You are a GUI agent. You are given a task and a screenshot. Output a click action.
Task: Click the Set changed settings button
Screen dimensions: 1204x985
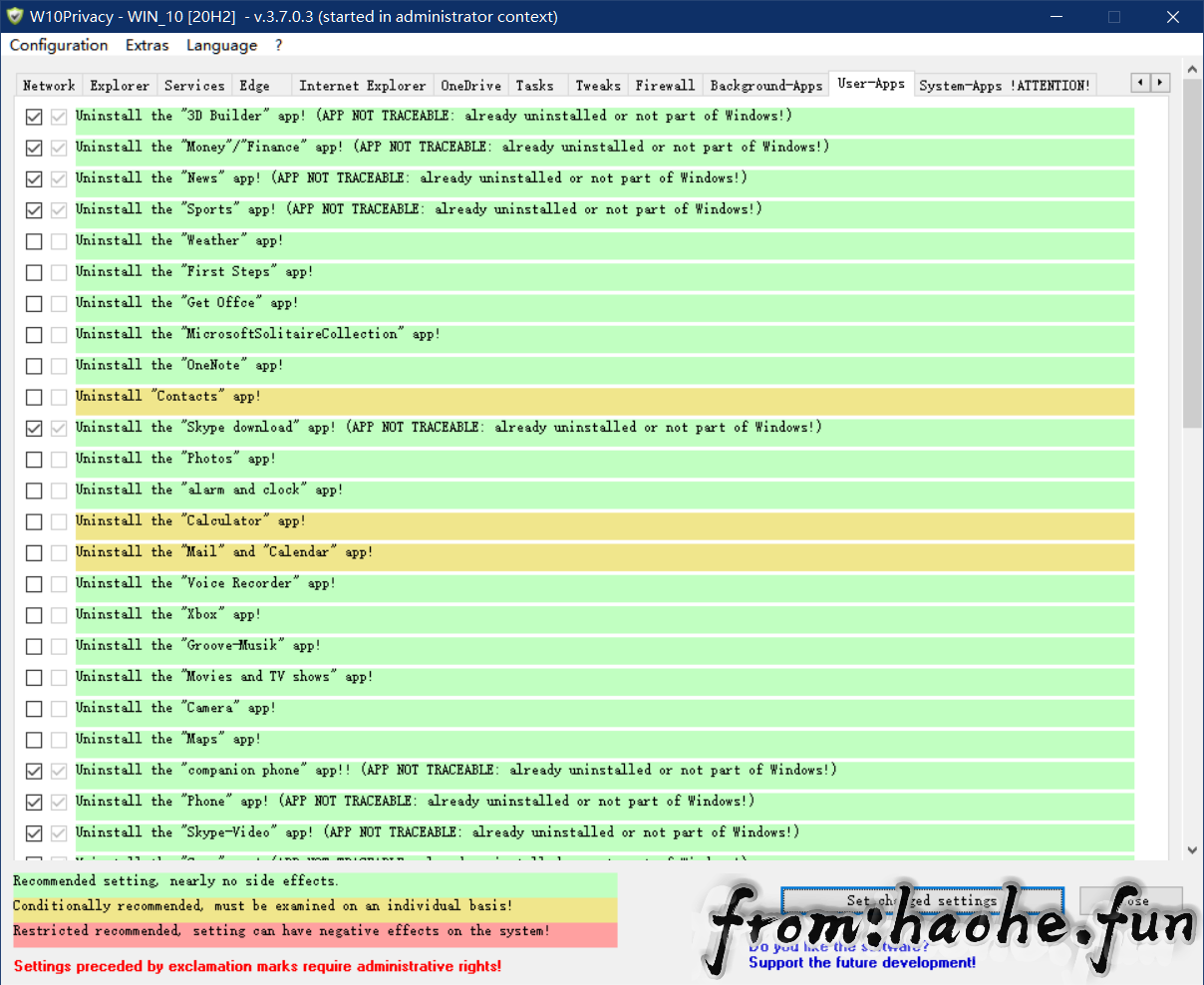point(922,900)
